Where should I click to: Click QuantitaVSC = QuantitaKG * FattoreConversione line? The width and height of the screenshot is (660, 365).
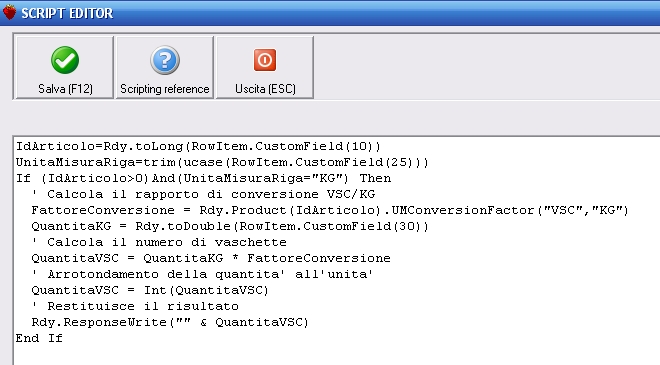click(x=211, y=258)
